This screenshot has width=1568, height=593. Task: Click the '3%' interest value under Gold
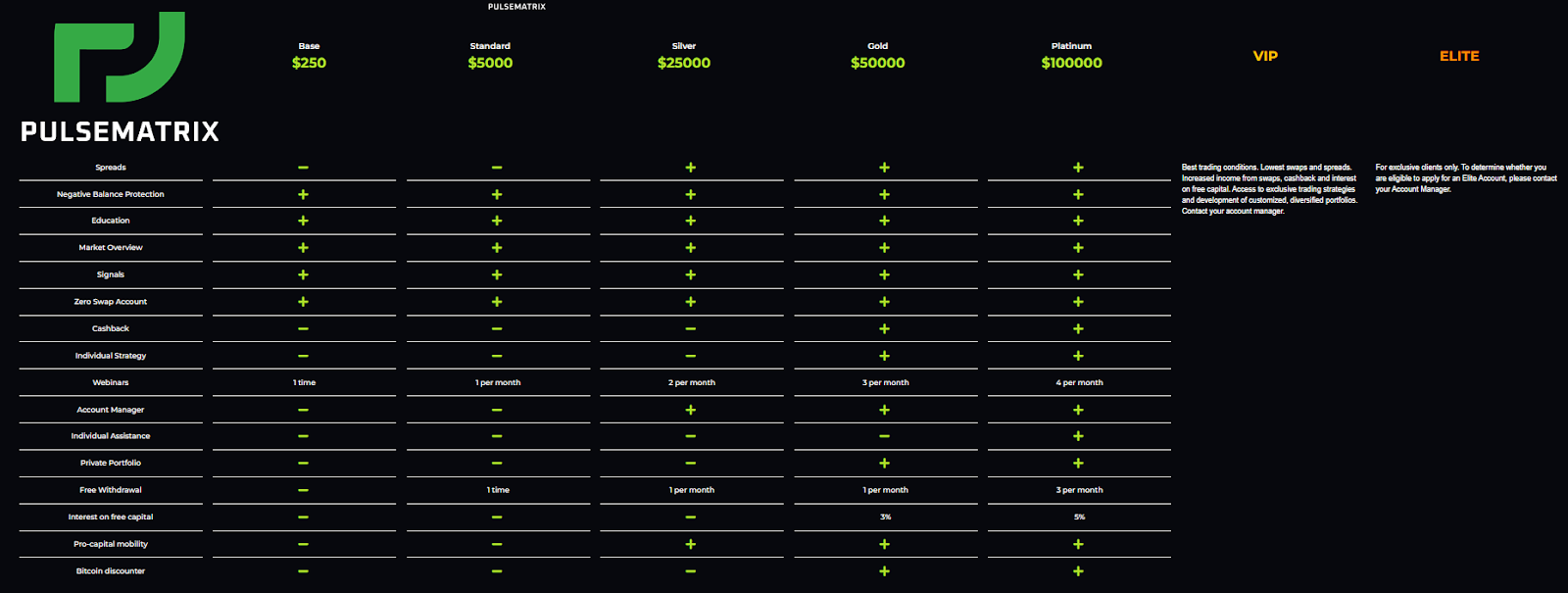(885, 517)
